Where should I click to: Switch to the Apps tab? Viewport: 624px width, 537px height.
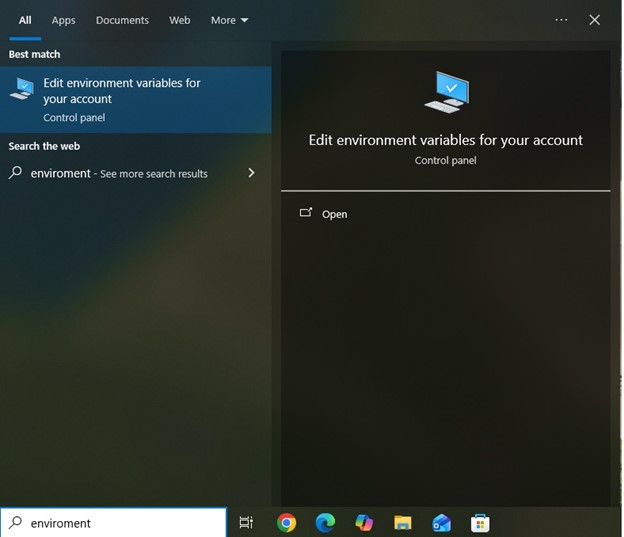(63, 20)
